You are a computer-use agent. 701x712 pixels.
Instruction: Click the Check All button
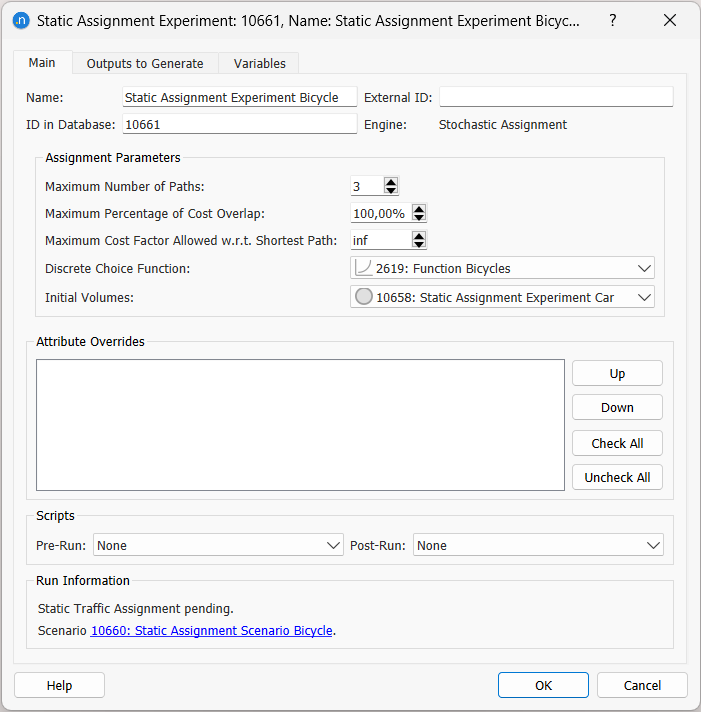(617, 443)
